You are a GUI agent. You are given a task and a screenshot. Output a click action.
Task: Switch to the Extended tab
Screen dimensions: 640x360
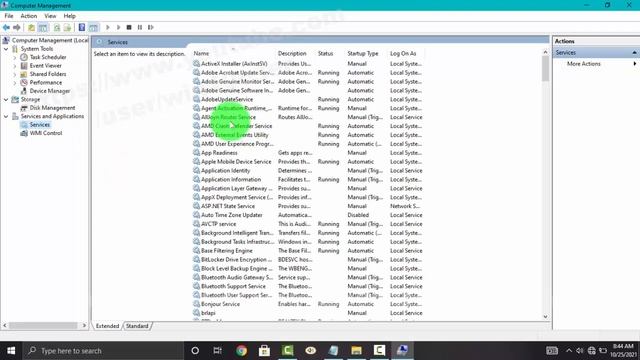[107, 326]
